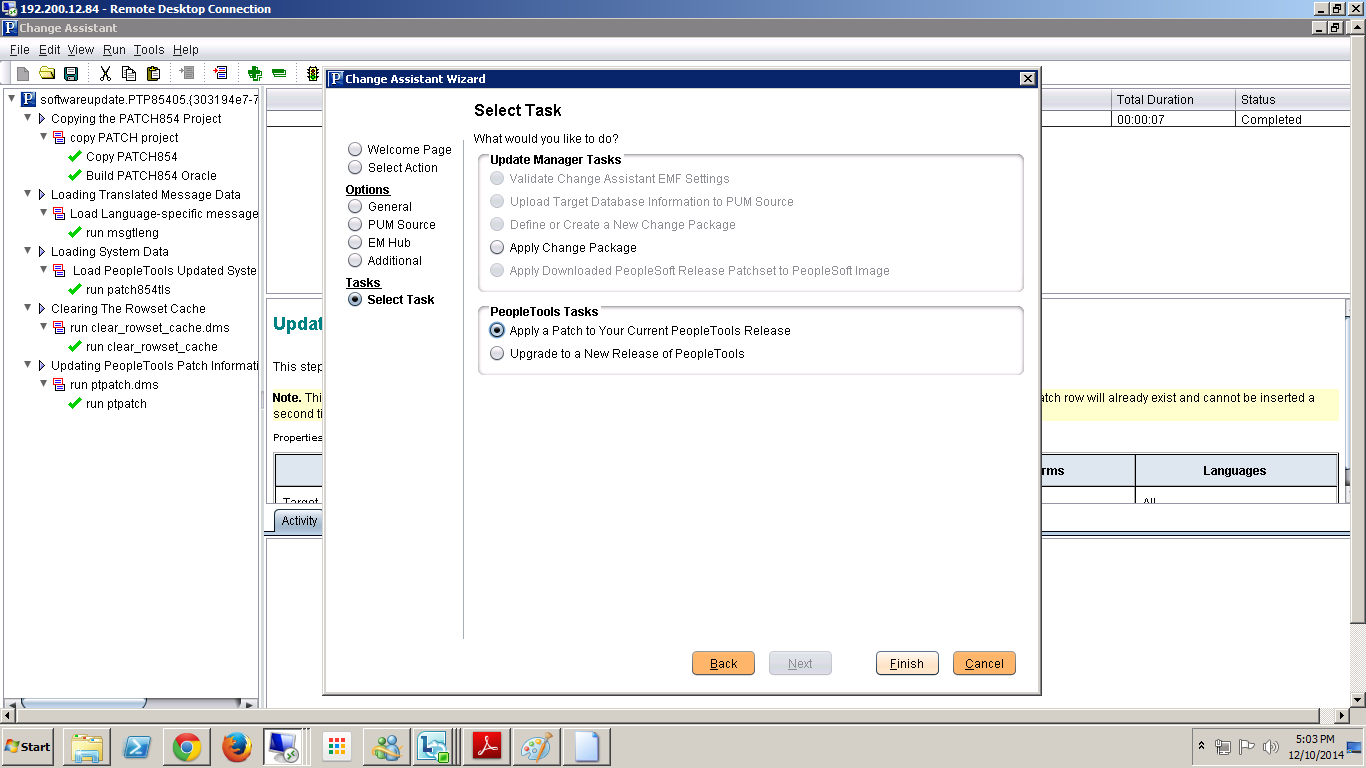Screen dimensions: 1366x768
Task: Switch to the Activity tab
Action: pos(297,520)
